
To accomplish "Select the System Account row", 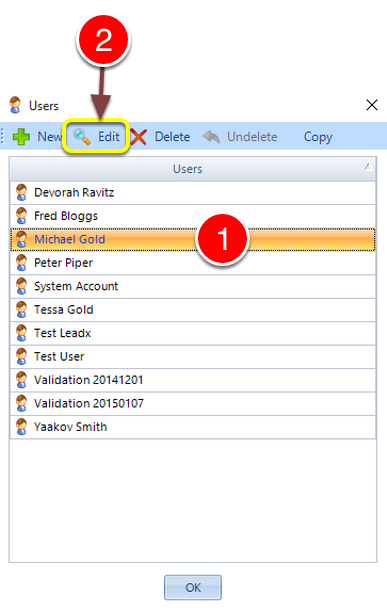I will (x=193, y=286).
